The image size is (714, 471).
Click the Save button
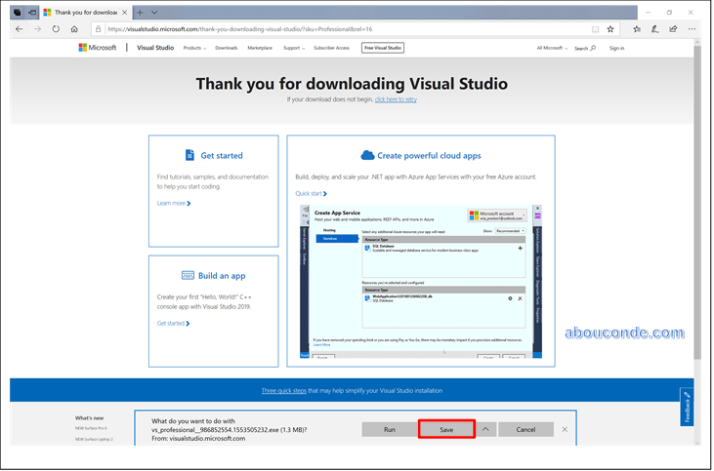(x=446, y=429)
